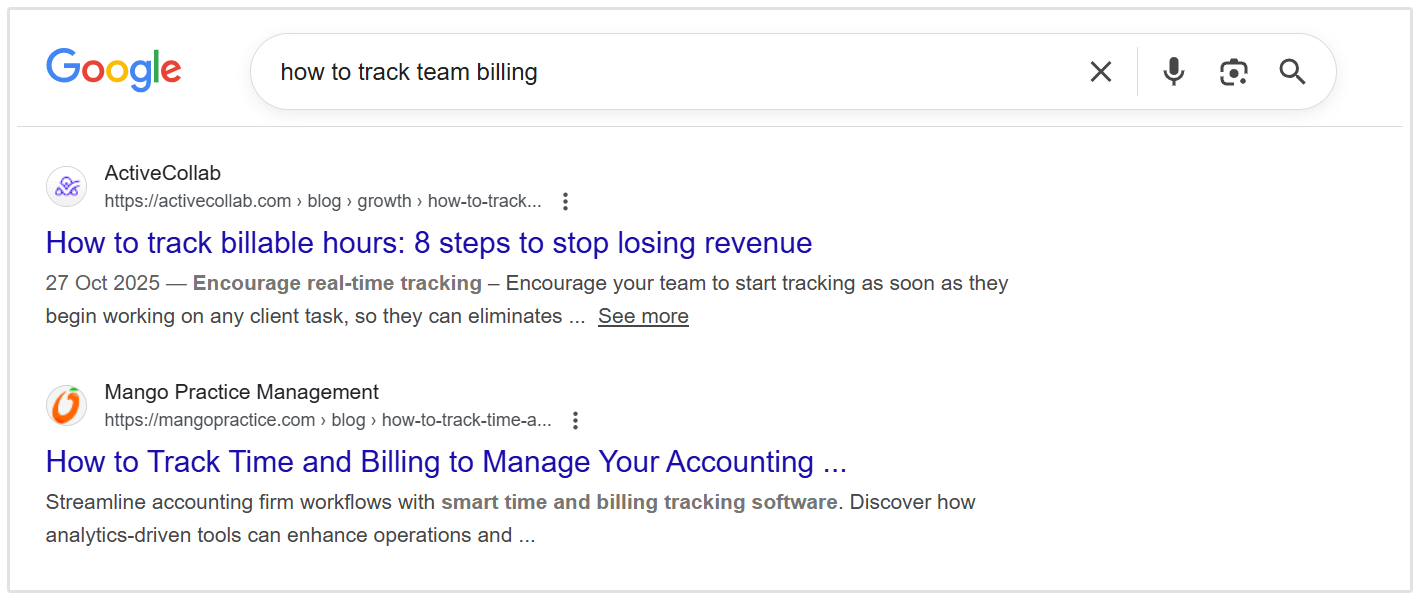This screenshot has height=600, width=1420.
Task: Click the X to clear the search query
Action: (x=1100, y=71)
